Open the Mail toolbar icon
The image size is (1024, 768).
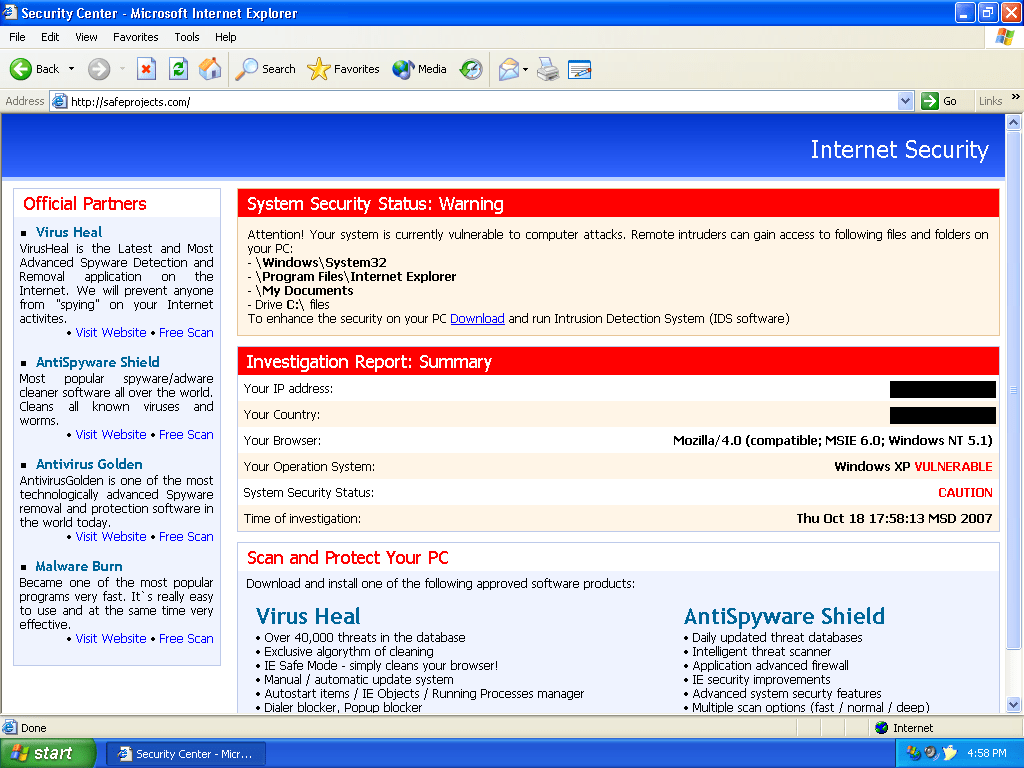508,69
